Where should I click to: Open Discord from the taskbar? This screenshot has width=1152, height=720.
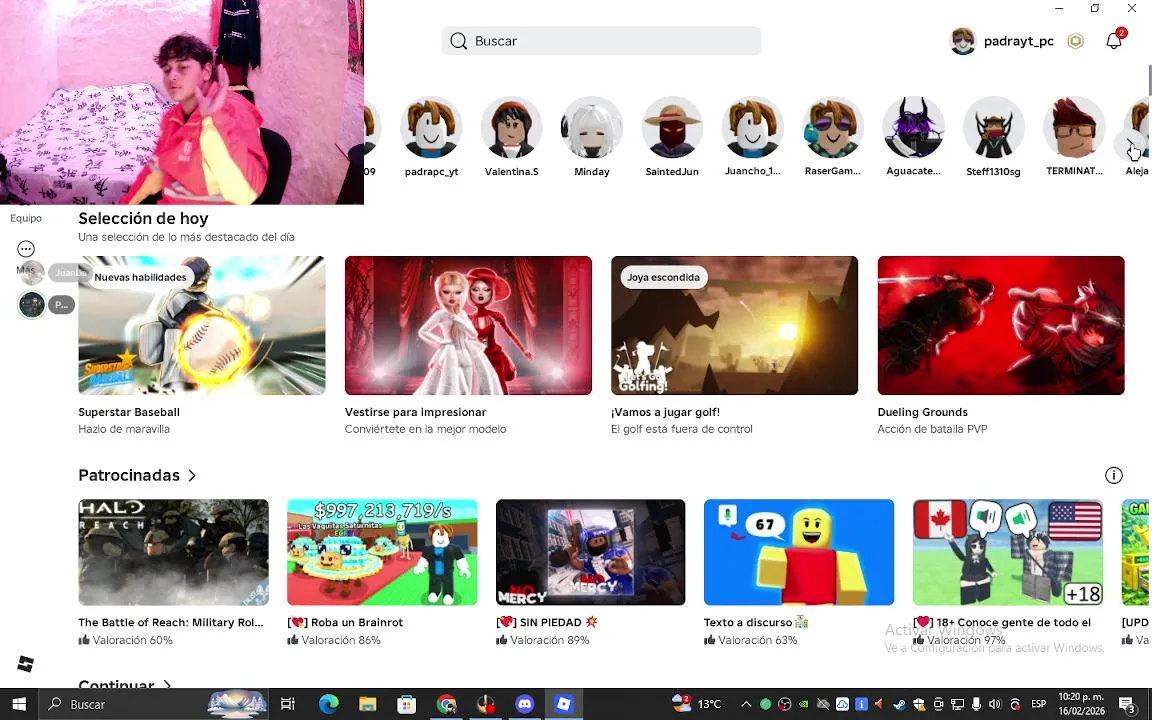[525, 705]
